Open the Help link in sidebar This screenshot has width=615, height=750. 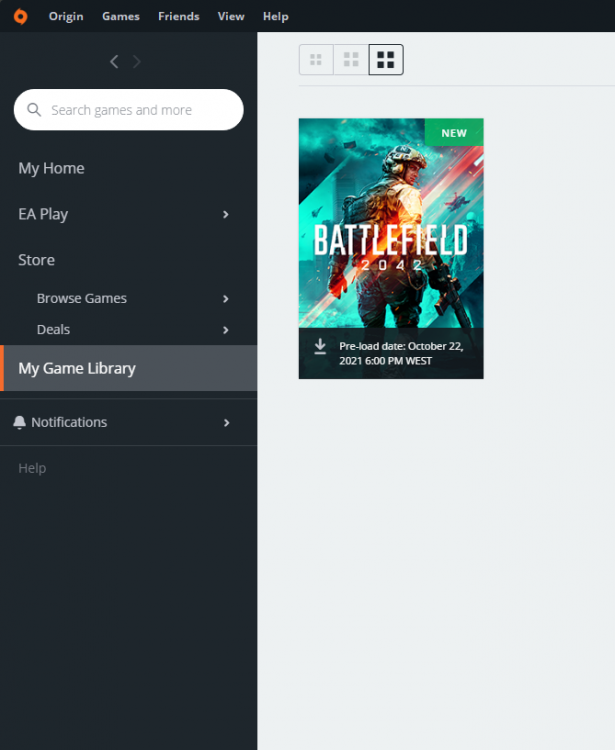[x=32, y=468]
